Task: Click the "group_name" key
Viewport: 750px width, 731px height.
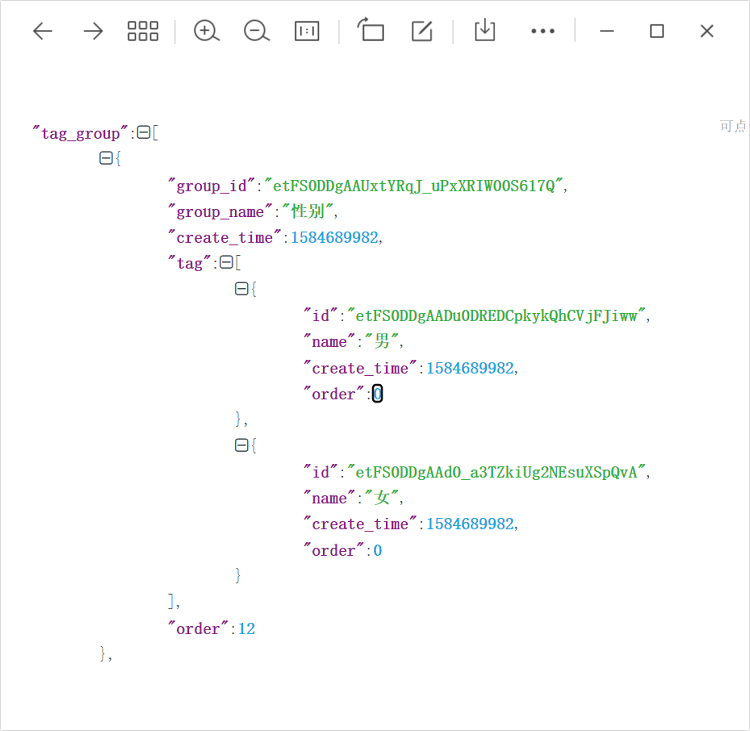Action: click(220, 211)
